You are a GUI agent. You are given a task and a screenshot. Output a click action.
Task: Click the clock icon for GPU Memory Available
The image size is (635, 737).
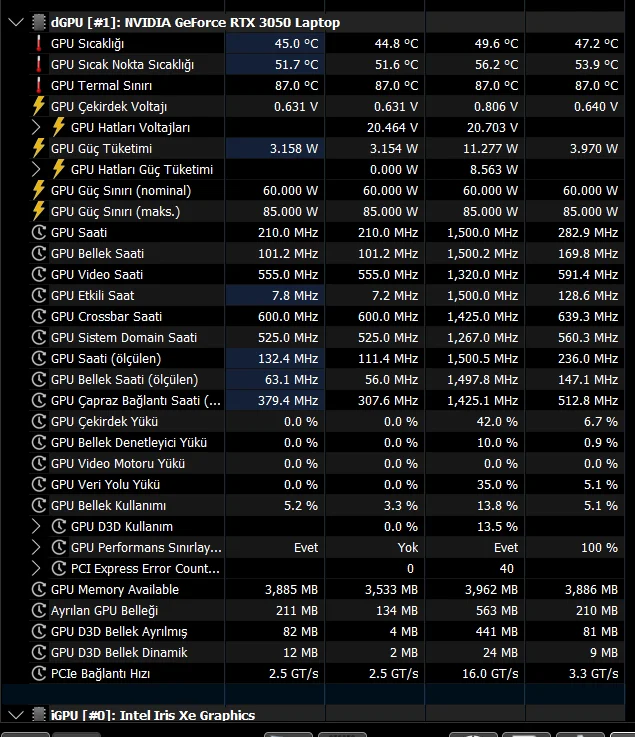coord(39,589)
